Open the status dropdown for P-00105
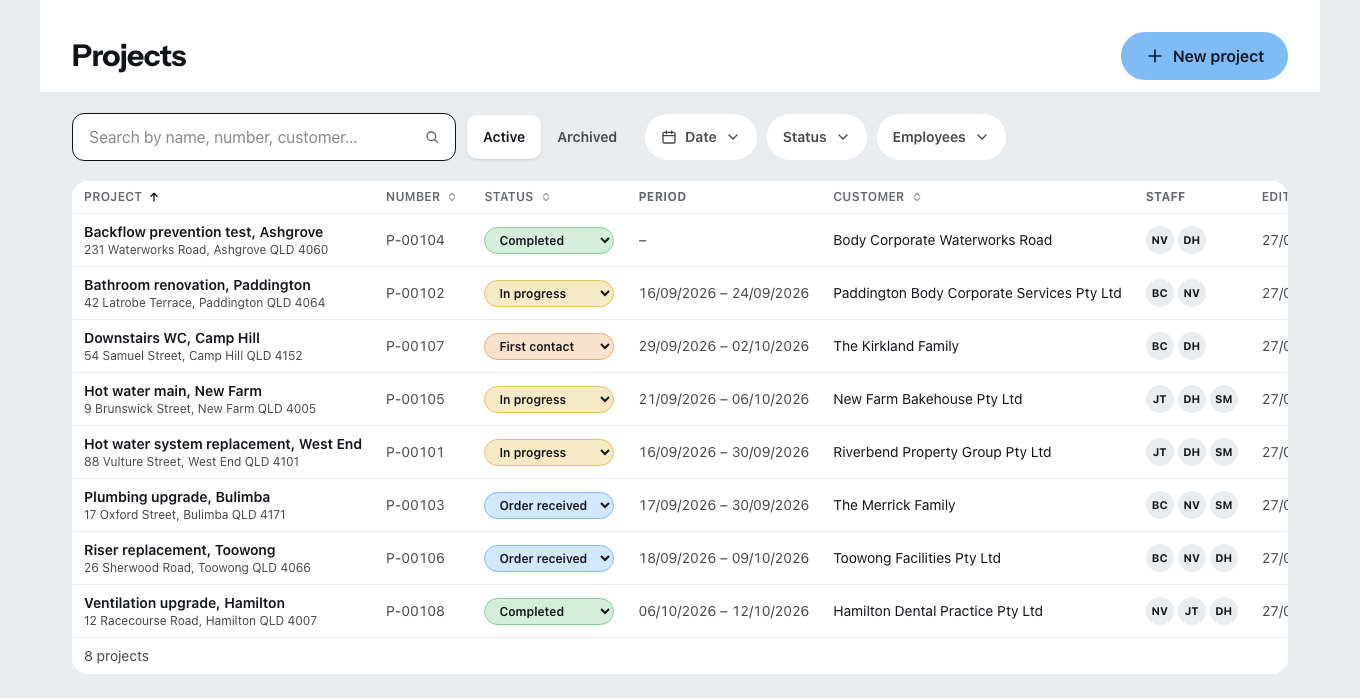 (549, 399)
